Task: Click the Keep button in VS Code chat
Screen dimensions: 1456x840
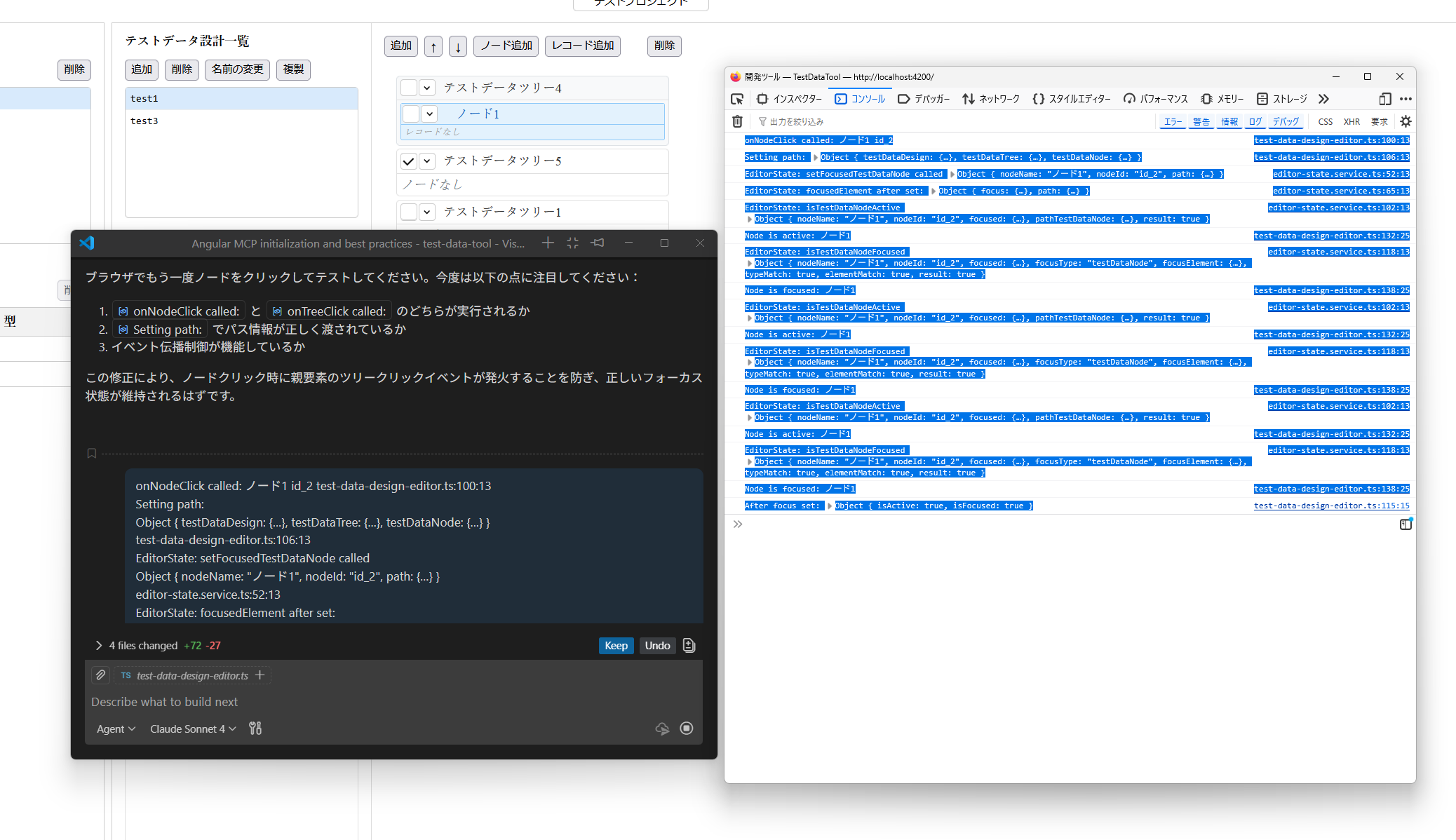Action: point(616,645)
